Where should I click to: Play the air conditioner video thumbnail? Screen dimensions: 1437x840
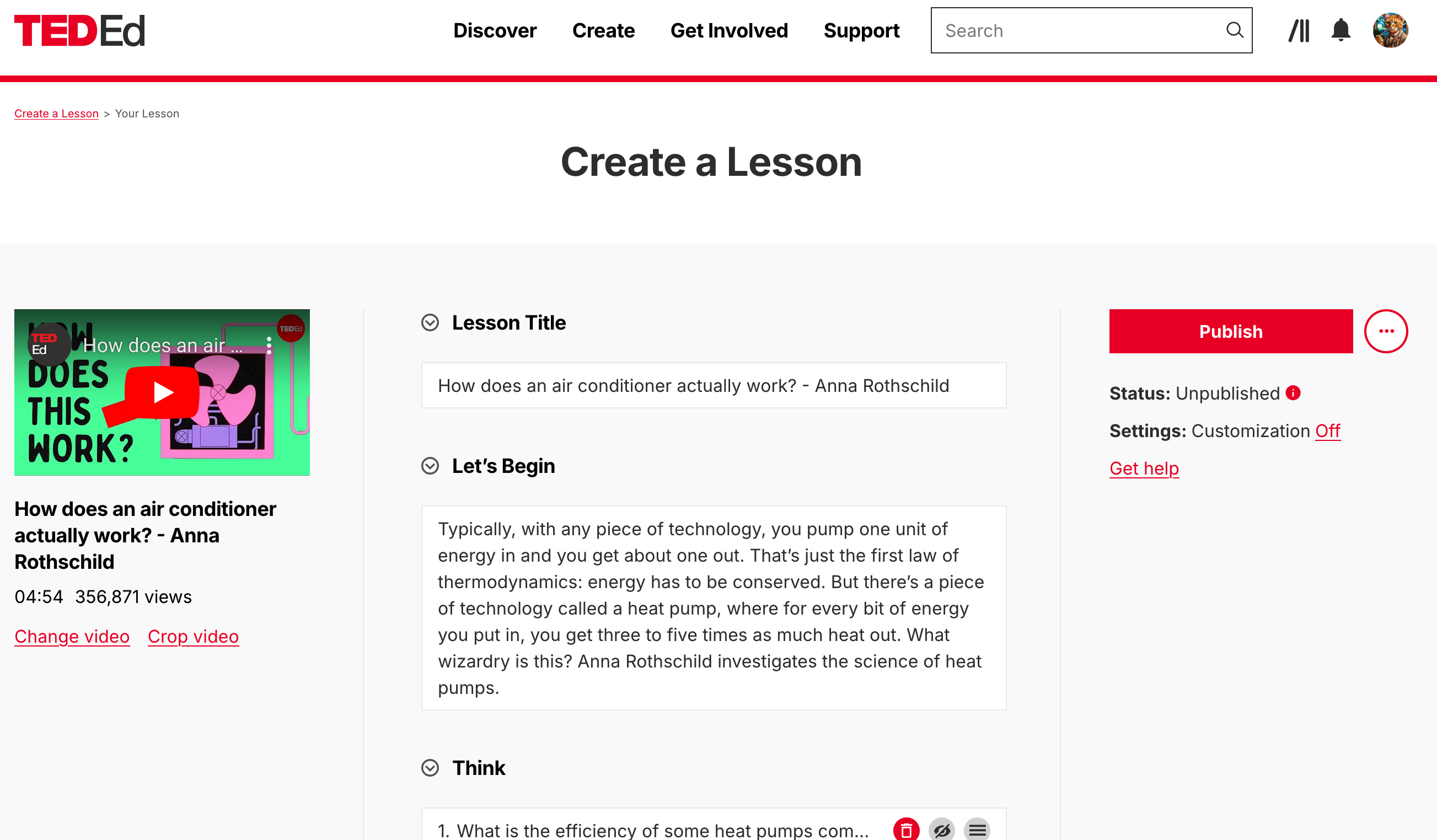coord(162,392)
